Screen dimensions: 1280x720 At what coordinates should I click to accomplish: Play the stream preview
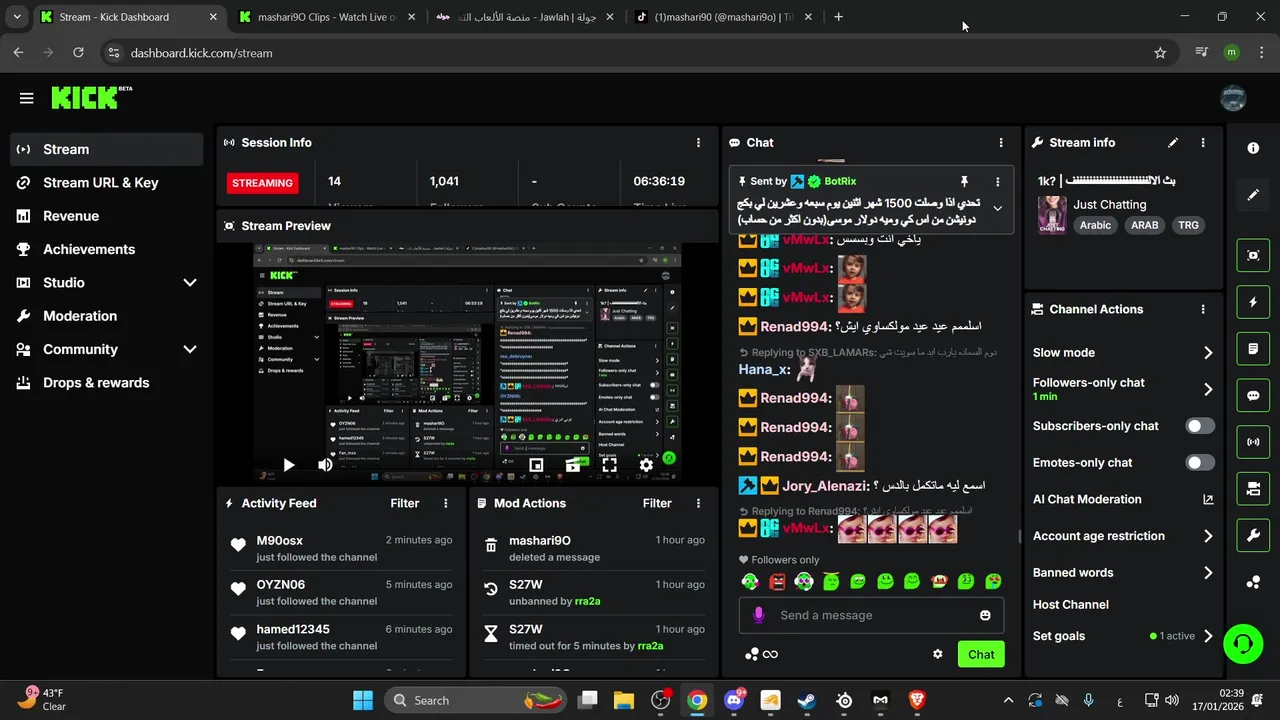click(288, 465)
